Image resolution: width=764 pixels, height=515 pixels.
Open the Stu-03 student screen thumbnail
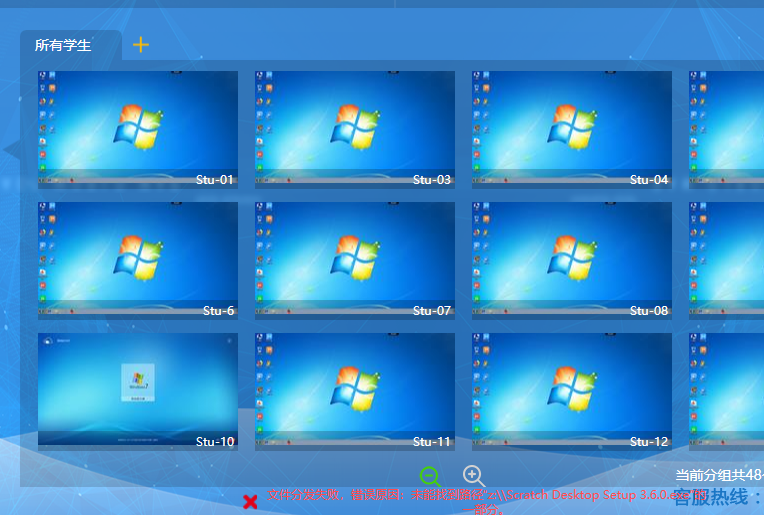tap(355, 129)
